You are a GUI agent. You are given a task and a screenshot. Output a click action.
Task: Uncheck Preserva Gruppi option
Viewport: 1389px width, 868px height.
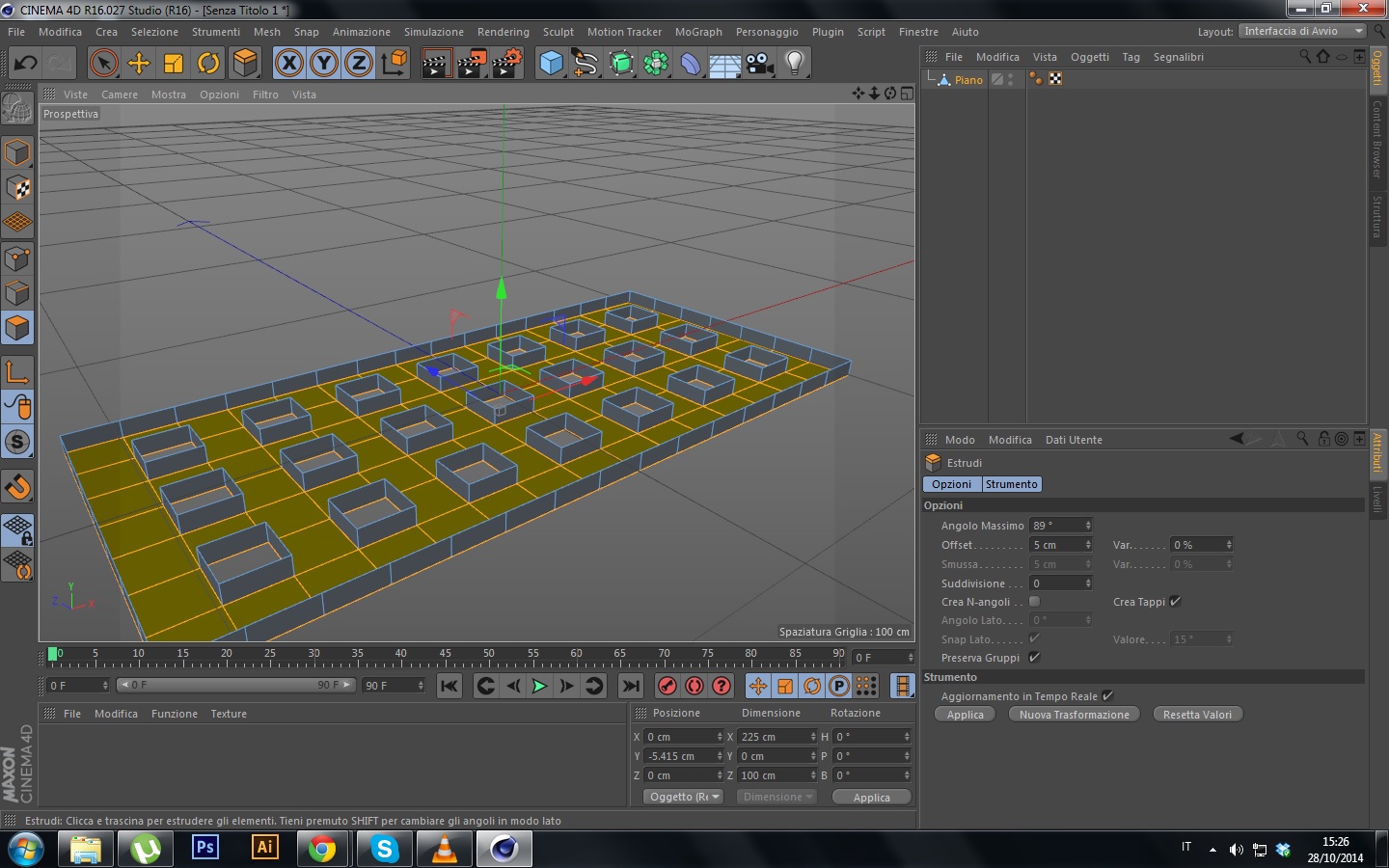click(1034, 658)
